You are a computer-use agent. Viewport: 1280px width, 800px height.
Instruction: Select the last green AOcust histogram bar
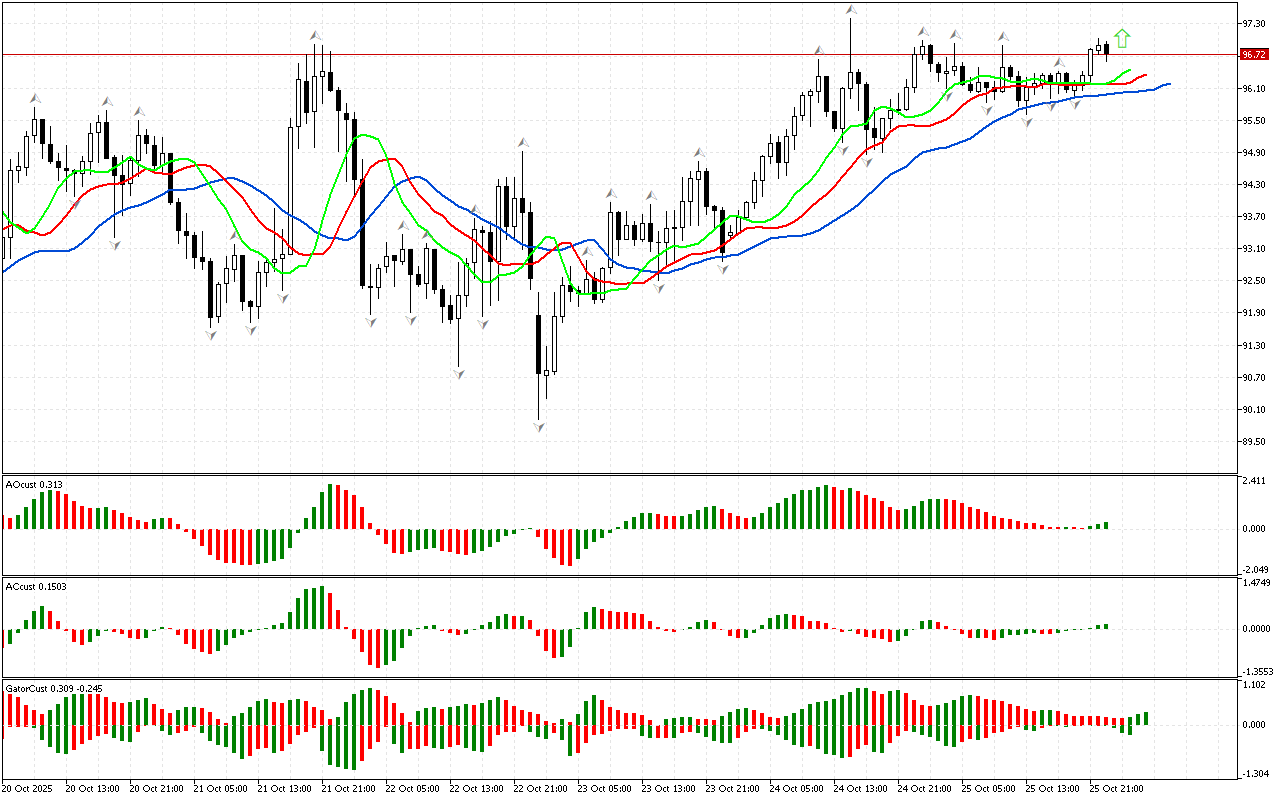click(1106, 525)
